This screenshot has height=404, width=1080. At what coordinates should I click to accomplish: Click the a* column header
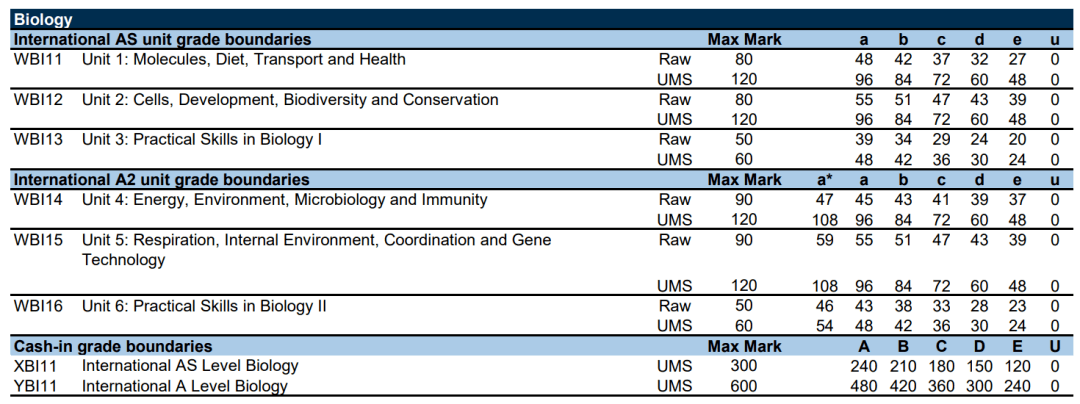[825, 179]
